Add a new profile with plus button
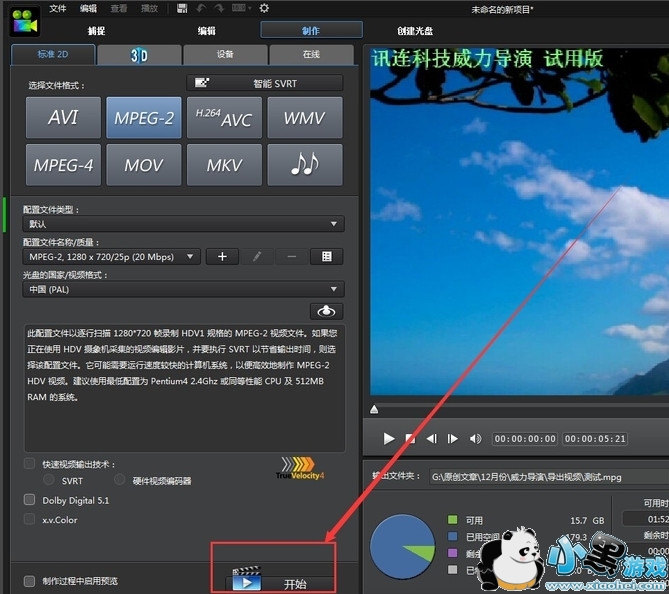Image resolution: width=669 pixels, height=594 pixels. point(222,257)
